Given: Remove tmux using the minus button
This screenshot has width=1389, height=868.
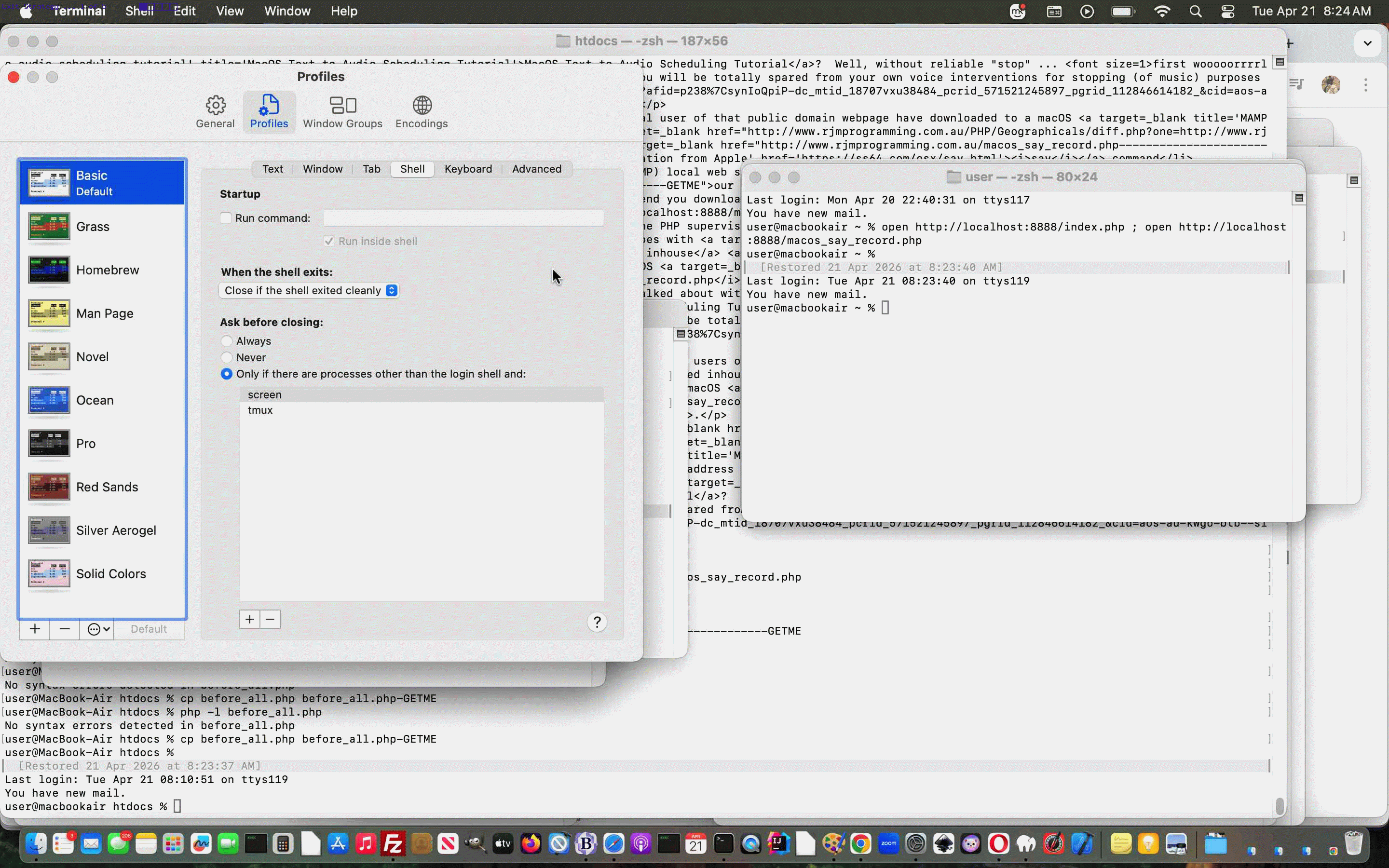Looking at the screenshot, I should click(271, 620).
